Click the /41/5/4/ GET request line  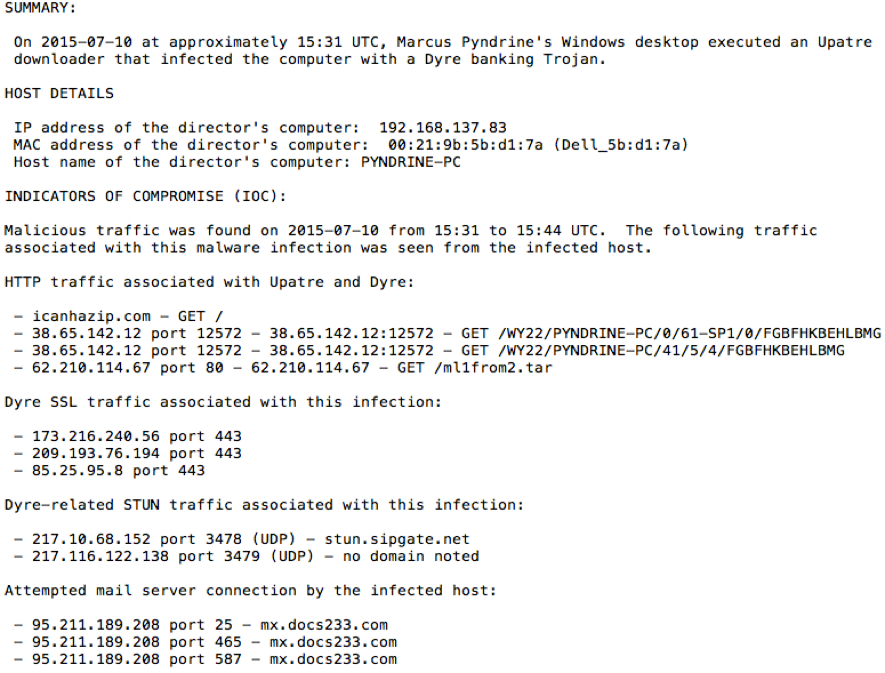(x=429, y=351)
